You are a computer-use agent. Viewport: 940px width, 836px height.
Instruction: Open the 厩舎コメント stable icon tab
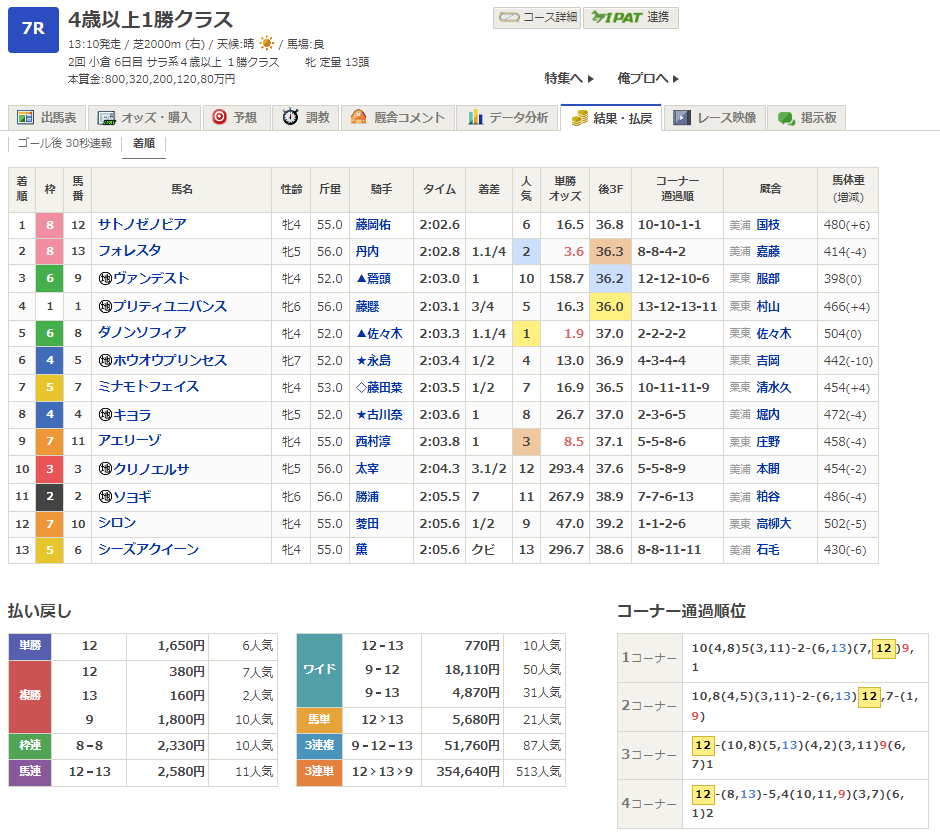pos(359,118)
